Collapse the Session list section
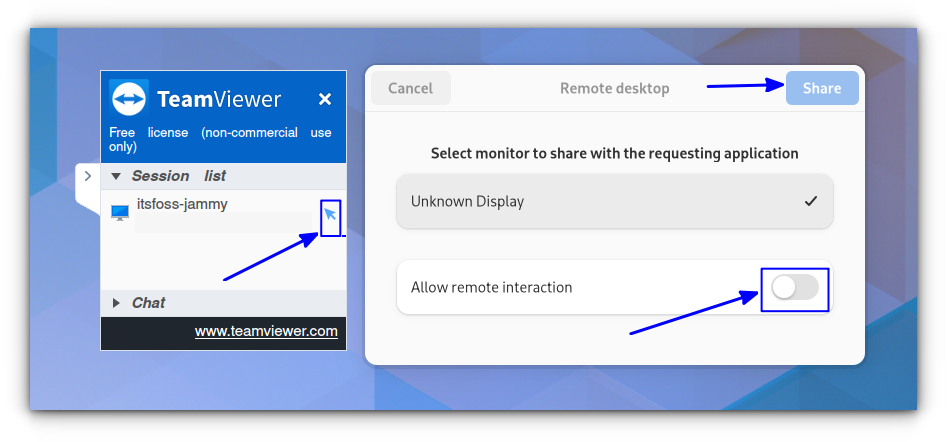This screenshot has width=947, height=442. tap(117, 176)
